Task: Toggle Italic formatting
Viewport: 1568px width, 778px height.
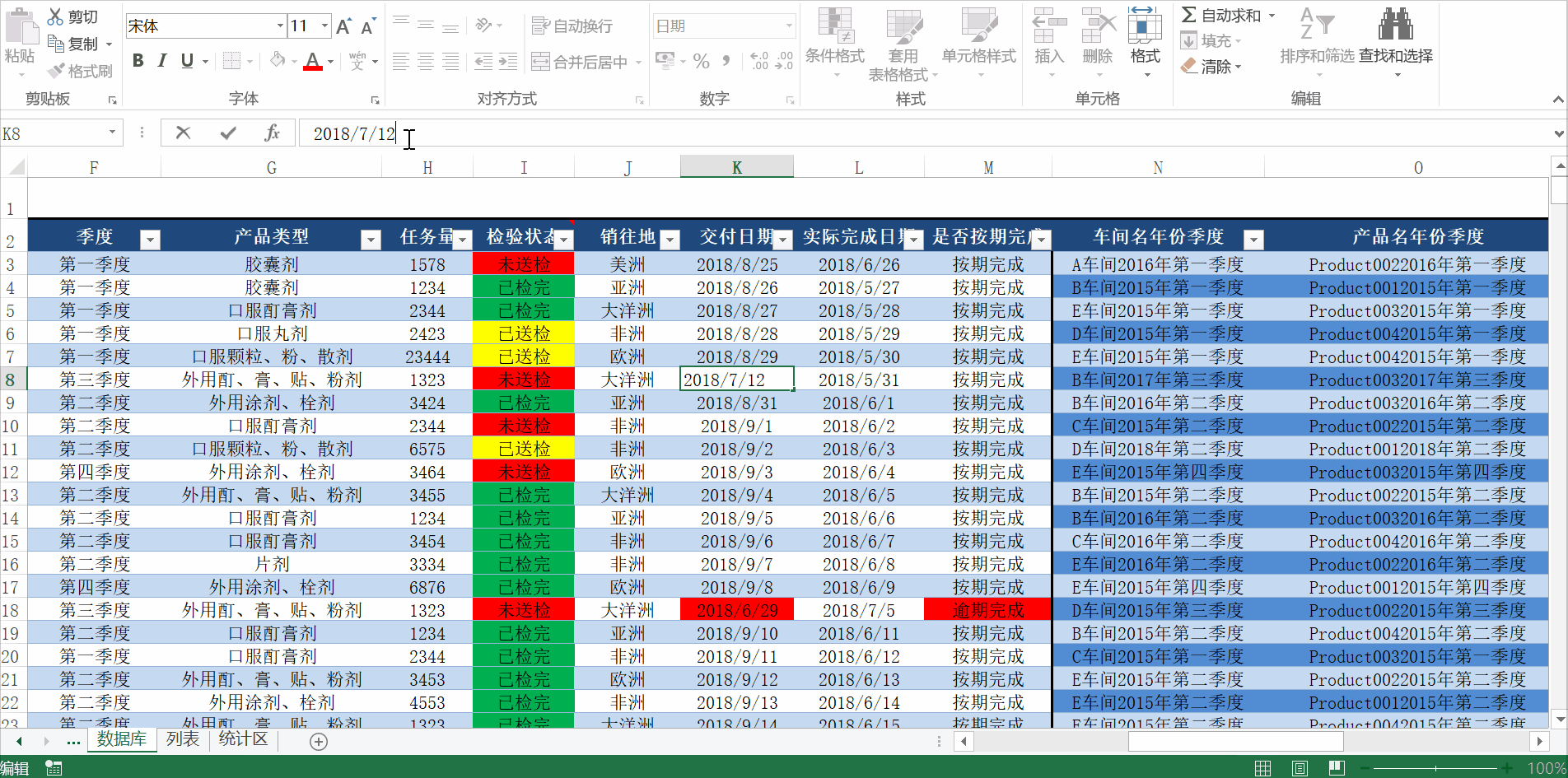Action: coord(162,61)
